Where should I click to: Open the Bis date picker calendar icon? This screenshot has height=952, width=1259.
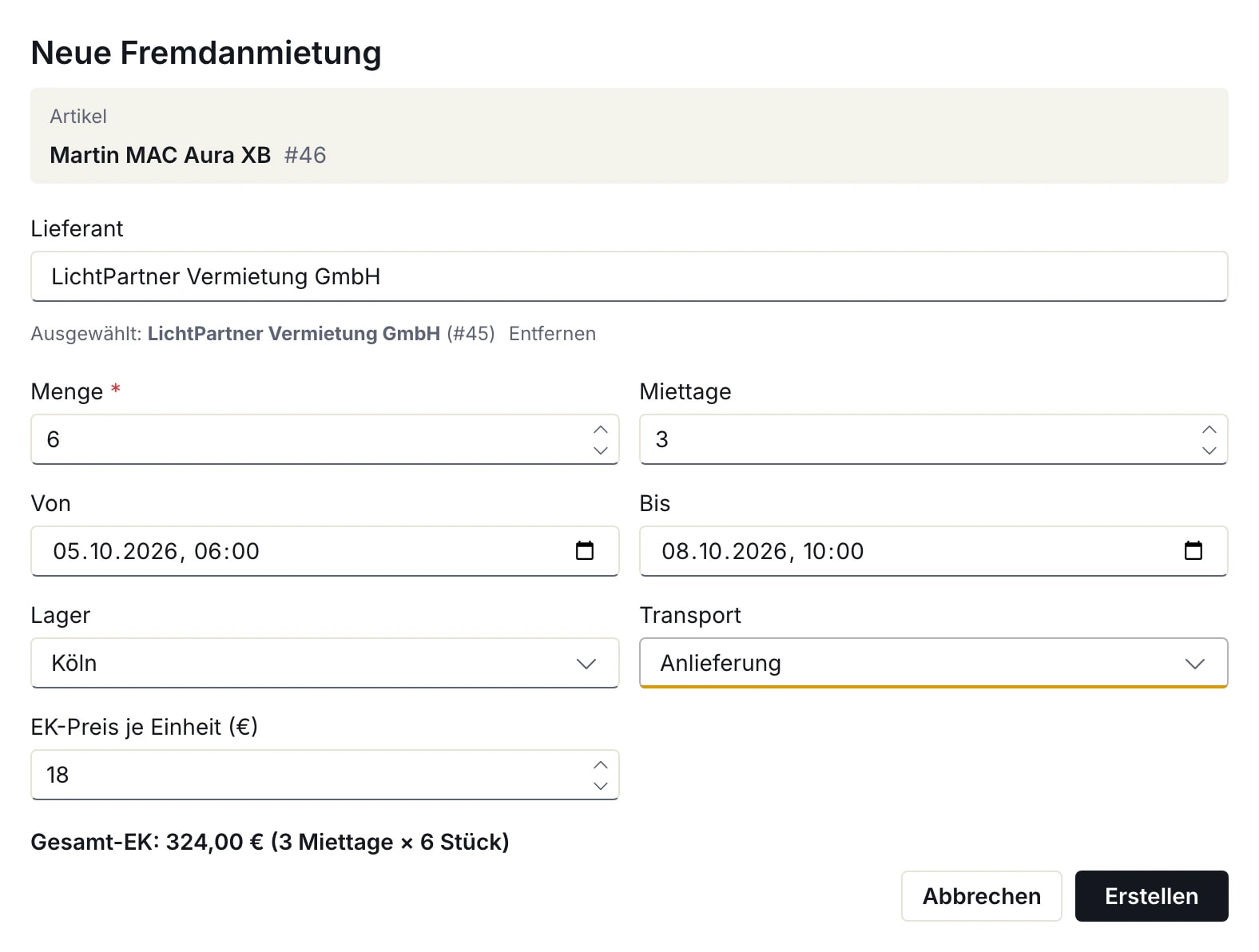coord(1193,551)
